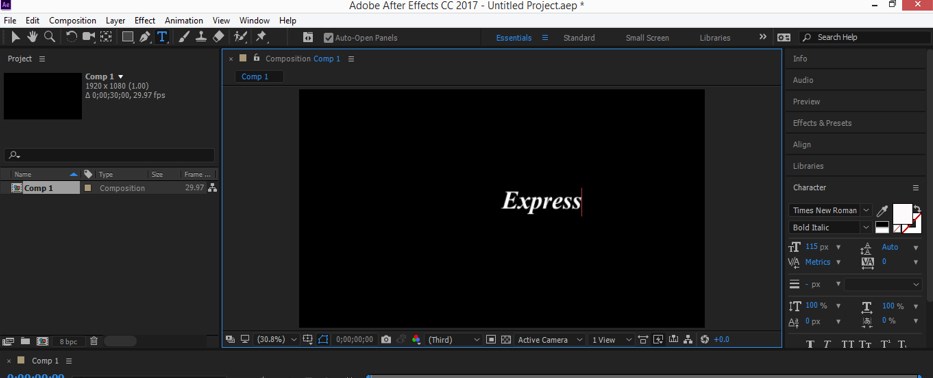Switch to the Small Screen workspace
Viewport: 933px width, 378px height.
click(647, 38)
